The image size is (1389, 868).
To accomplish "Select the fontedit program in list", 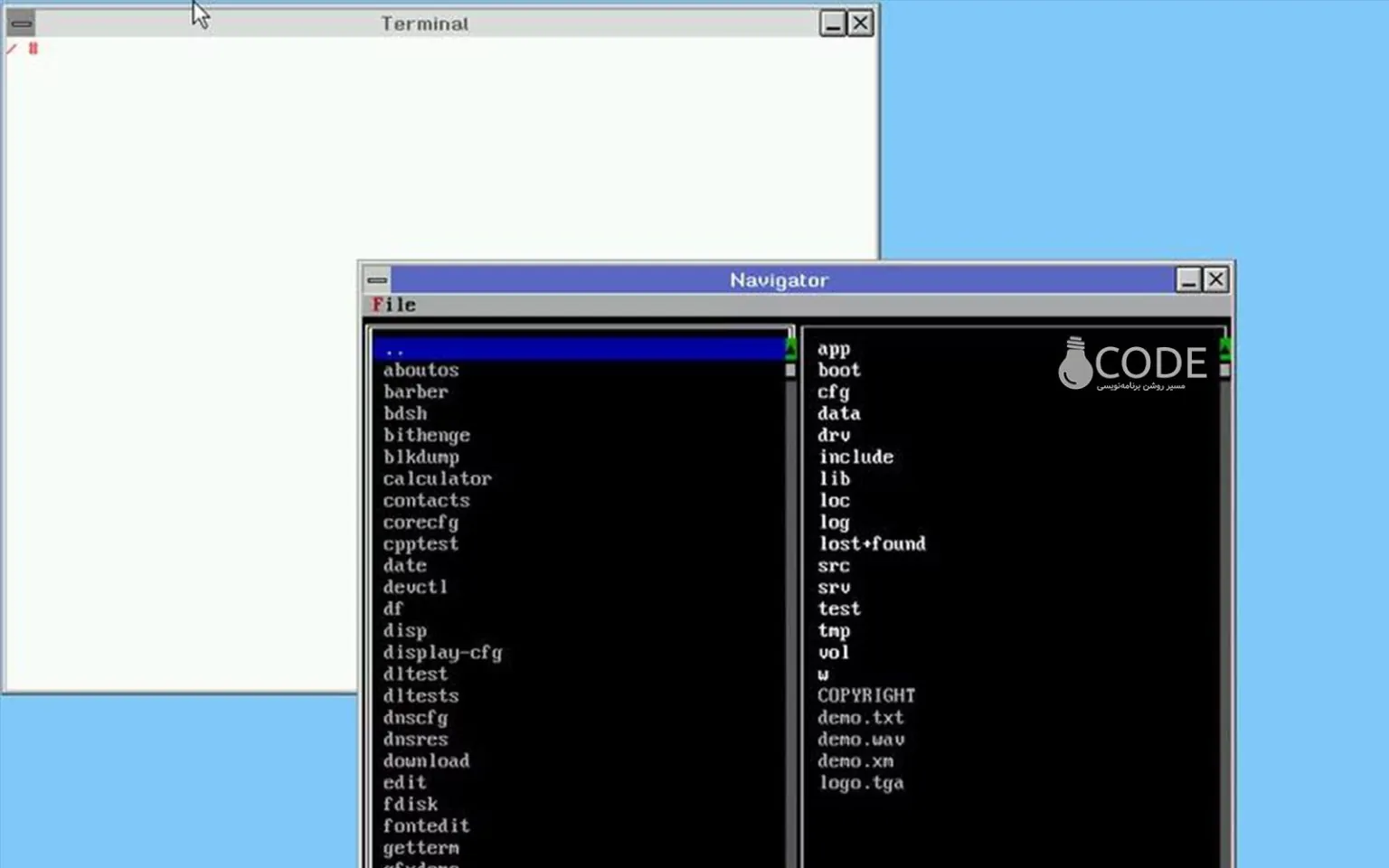I will tap(426, 826).
